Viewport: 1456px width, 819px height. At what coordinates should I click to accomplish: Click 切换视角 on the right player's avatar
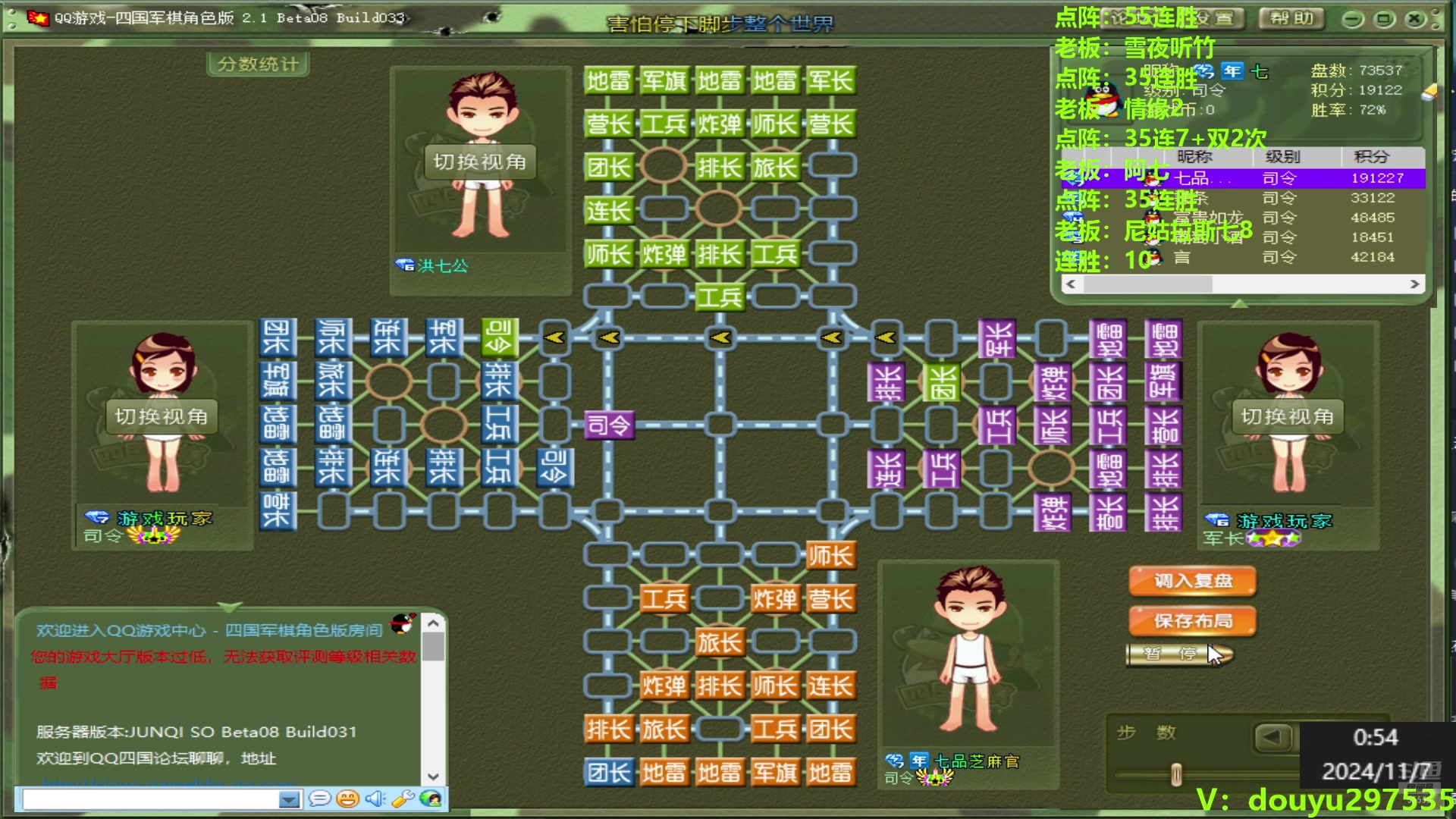1288,416
